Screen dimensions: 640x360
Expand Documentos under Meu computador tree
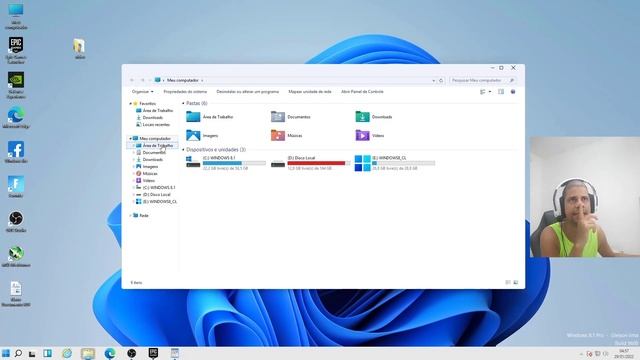[x=134, y=152]
